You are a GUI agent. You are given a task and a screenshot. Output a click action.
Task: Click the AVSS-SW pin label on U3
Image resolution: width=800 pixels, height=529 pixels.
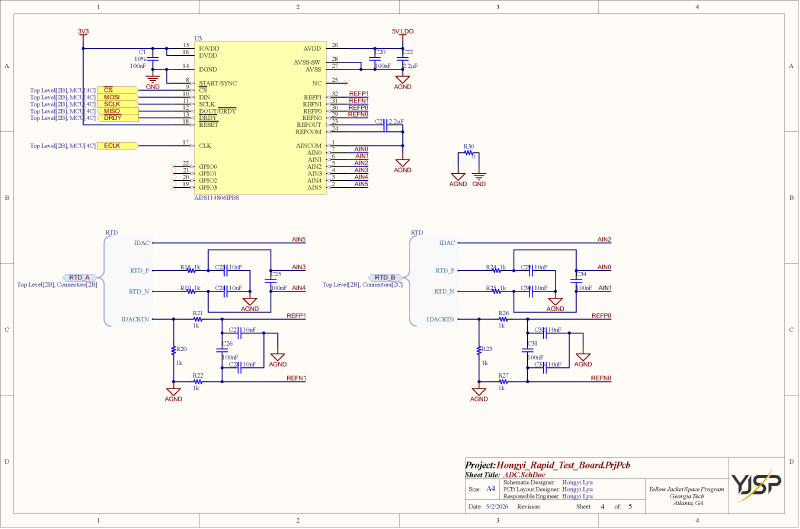[307, 62]
